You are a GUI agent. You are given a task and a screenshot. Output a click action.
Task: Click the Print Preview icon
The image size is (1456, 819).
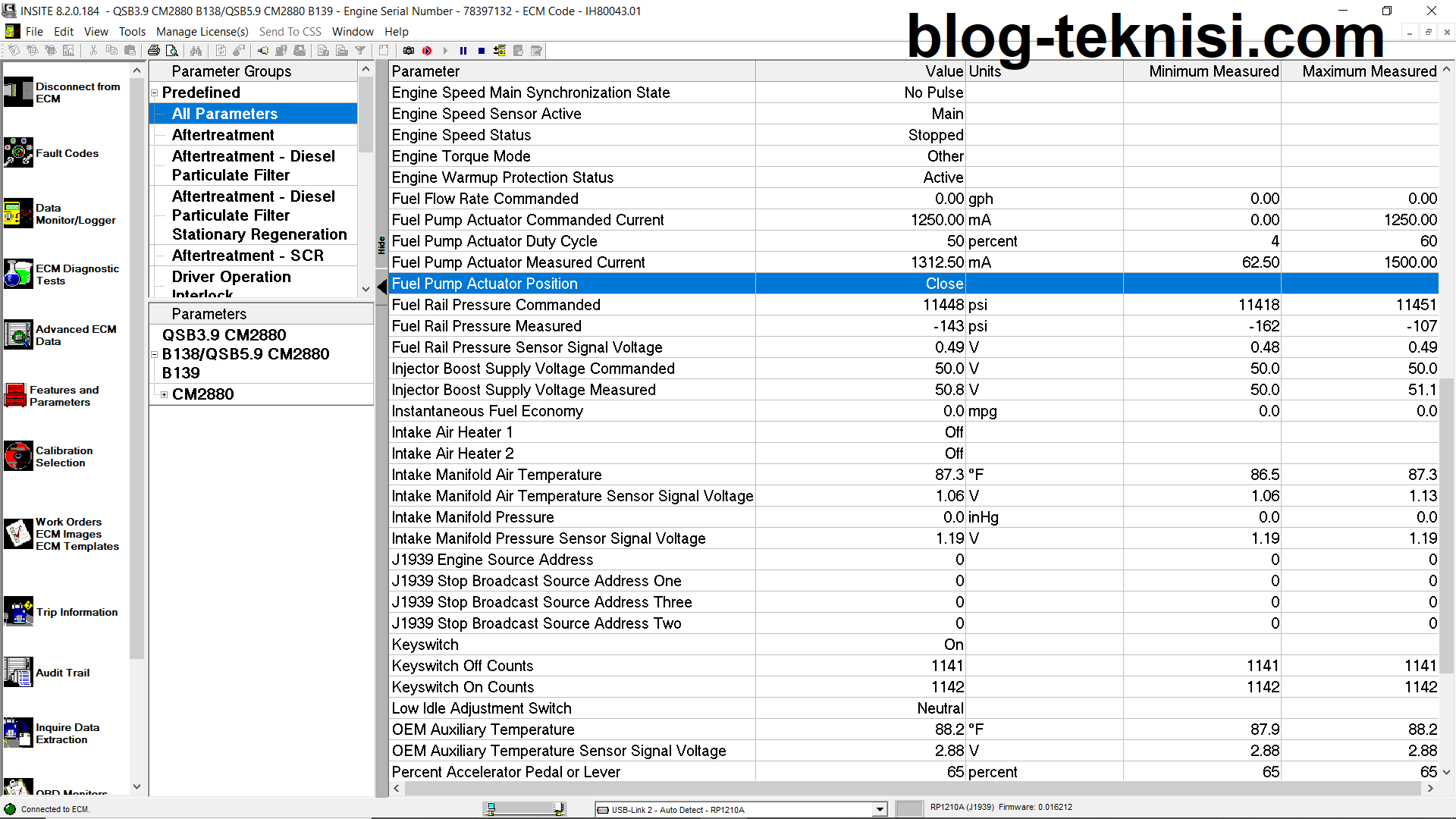pos(172,51)
